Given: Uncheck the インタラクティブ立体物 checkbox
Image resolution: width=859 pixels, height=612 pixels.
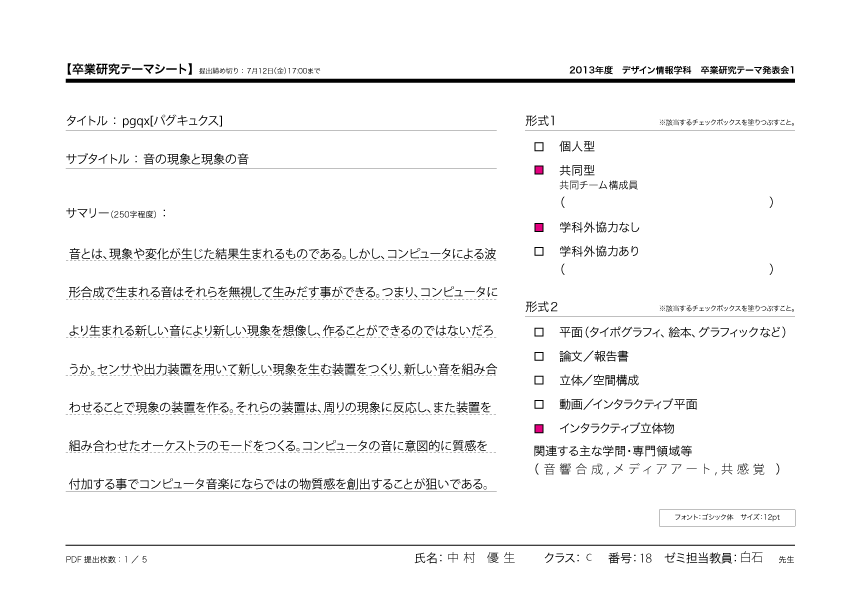Looking at the screenshot, I should click(539, 428).
